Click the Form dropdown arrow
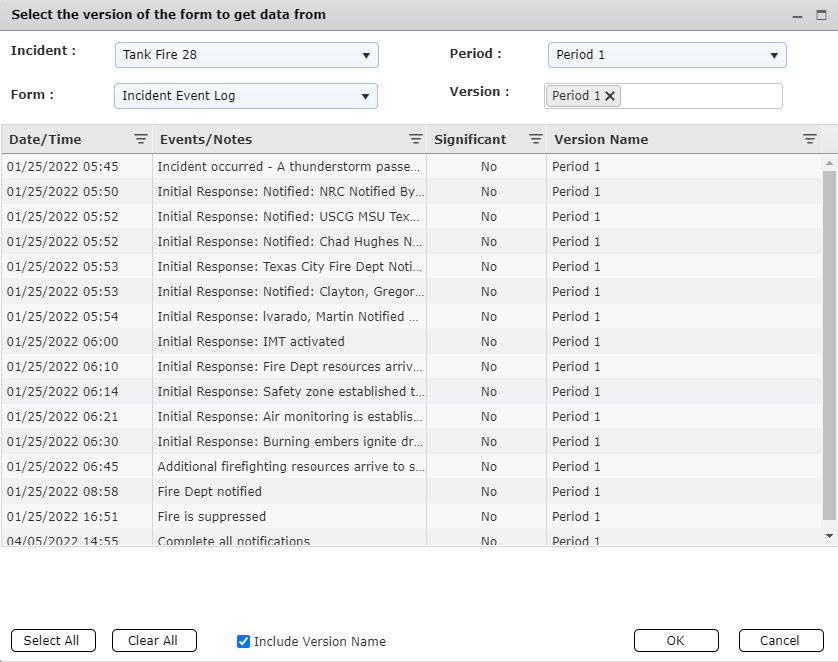This screenshot has width=838, height=662. click(365, 95)
